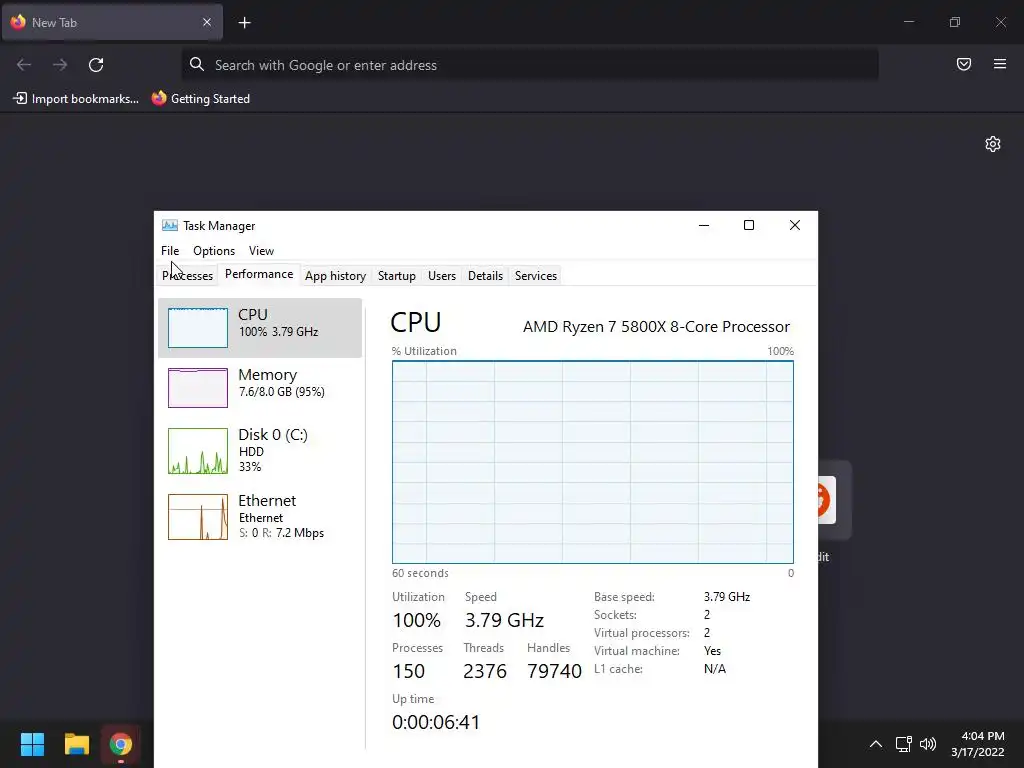Go forward in Firefox

tap(60, 65)
